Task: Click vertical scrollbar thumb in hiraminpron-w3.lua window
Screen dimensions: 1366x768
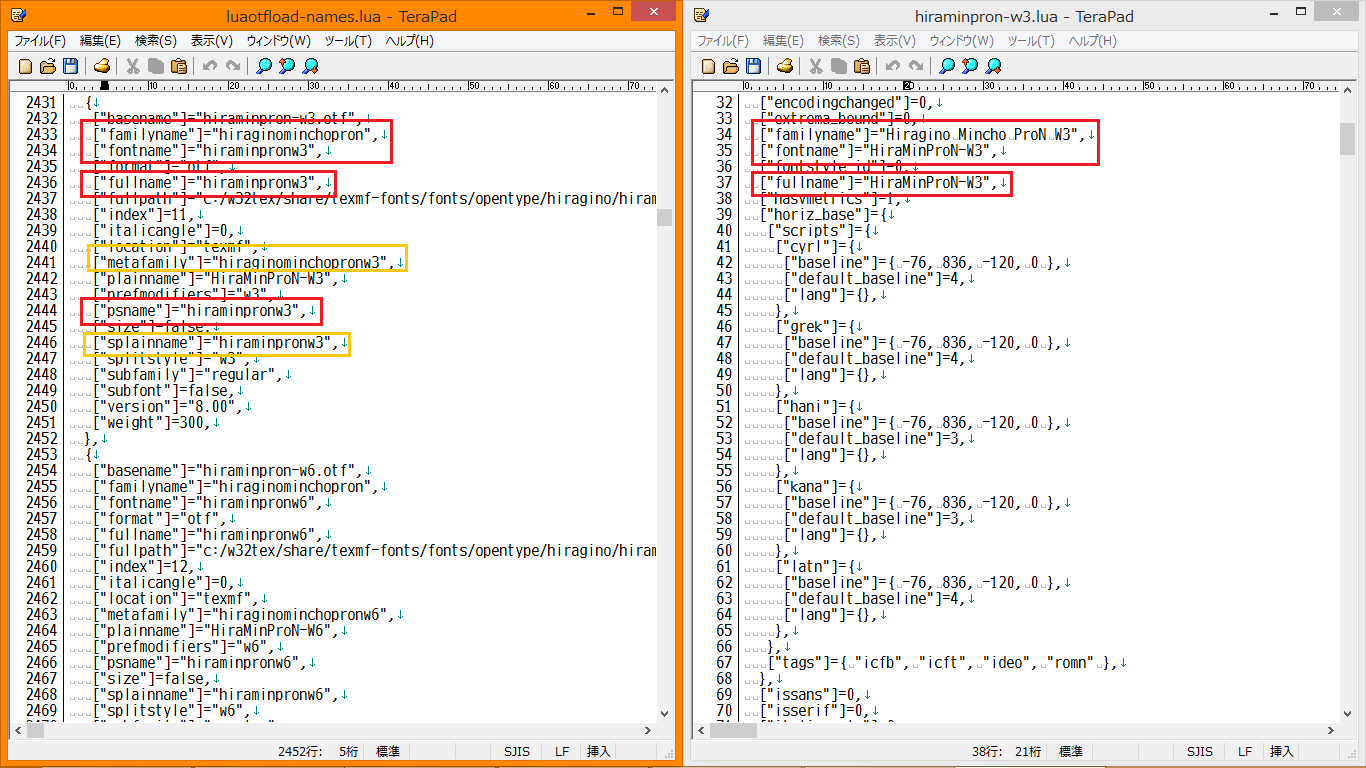Action: point(1348,139)
